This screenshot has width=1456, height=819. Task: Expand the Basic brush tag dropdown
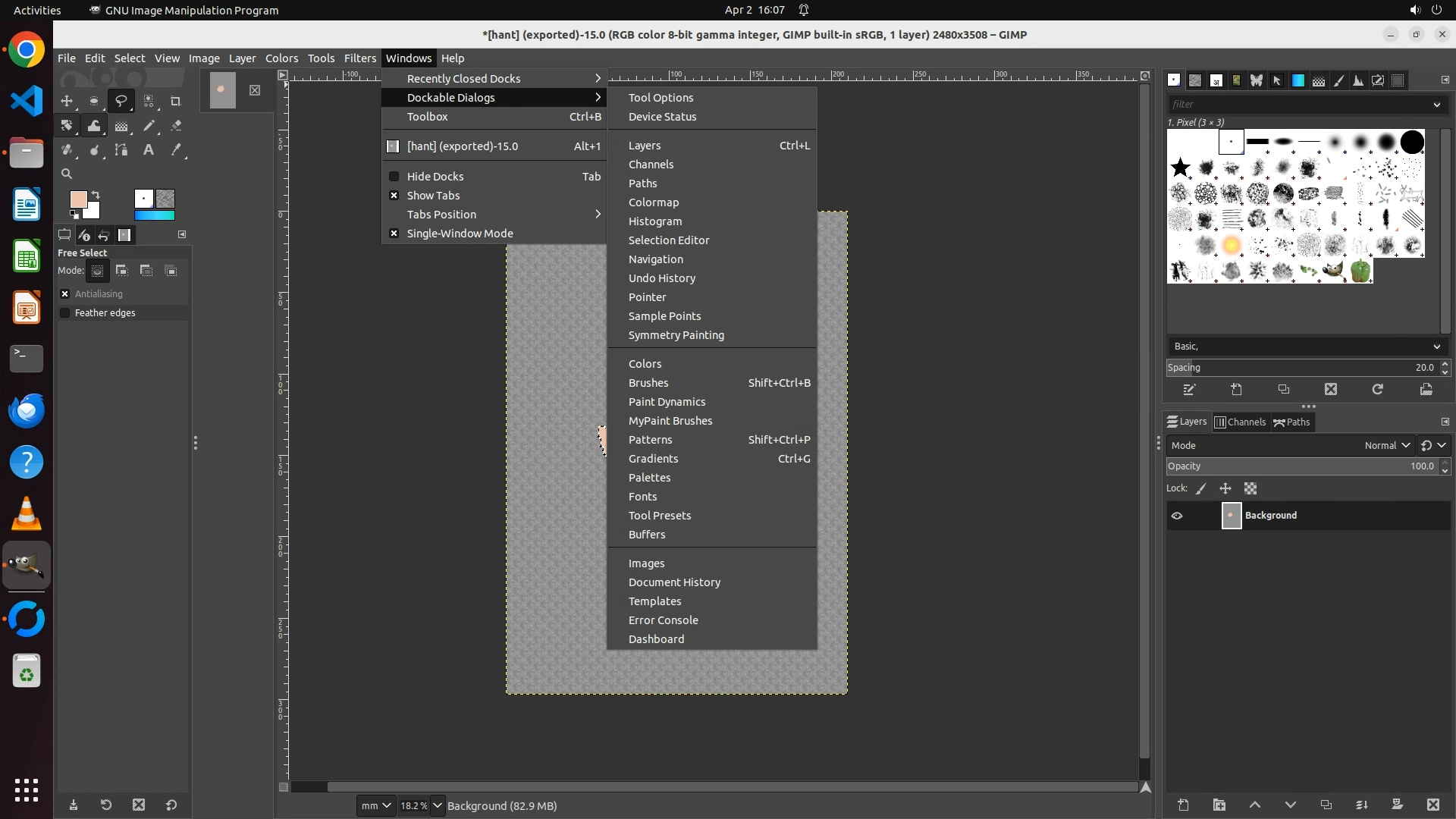pos(1436,347)
